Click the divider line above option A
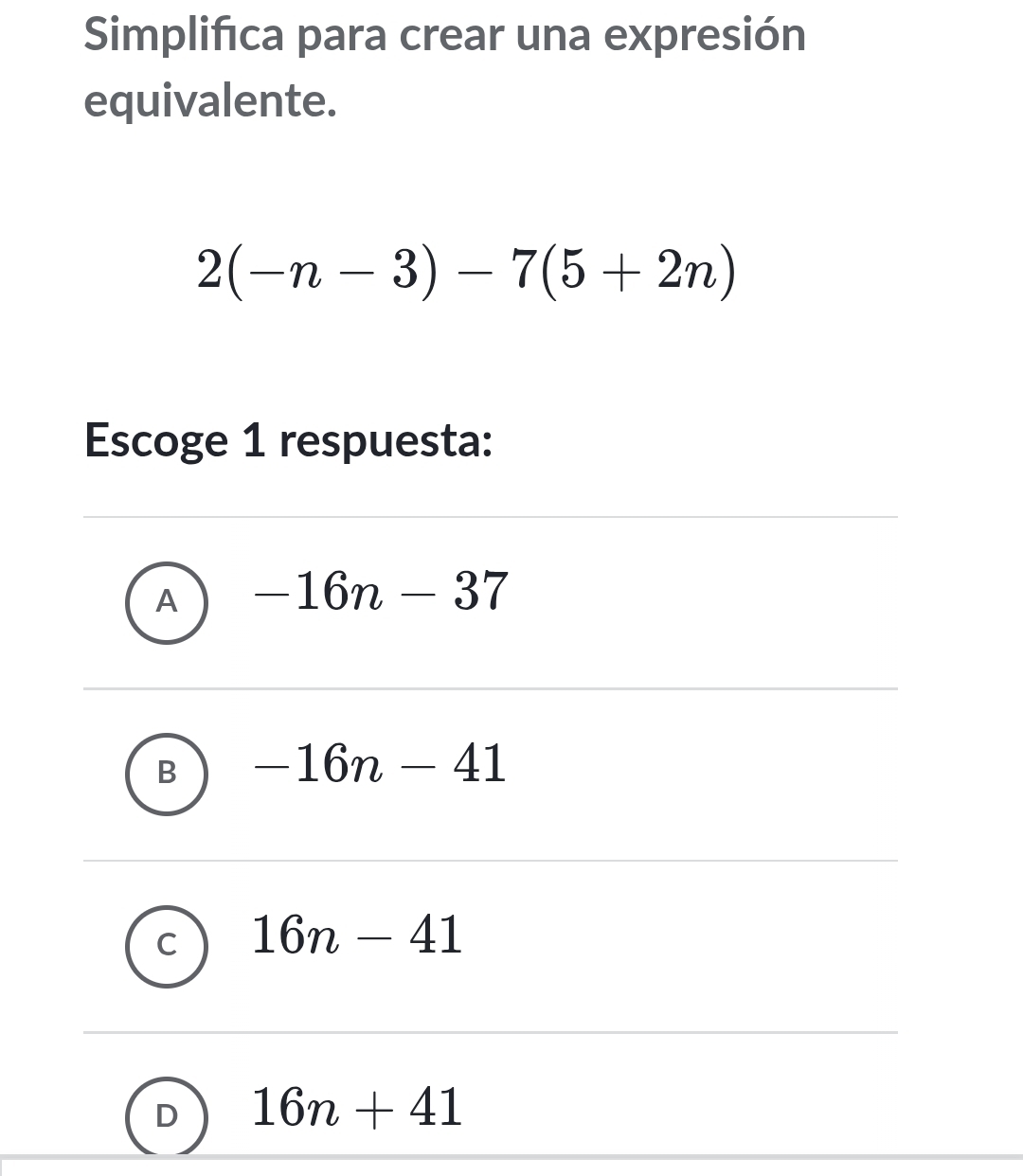This screenshot has width=1023, height=1176. (491, 518)
